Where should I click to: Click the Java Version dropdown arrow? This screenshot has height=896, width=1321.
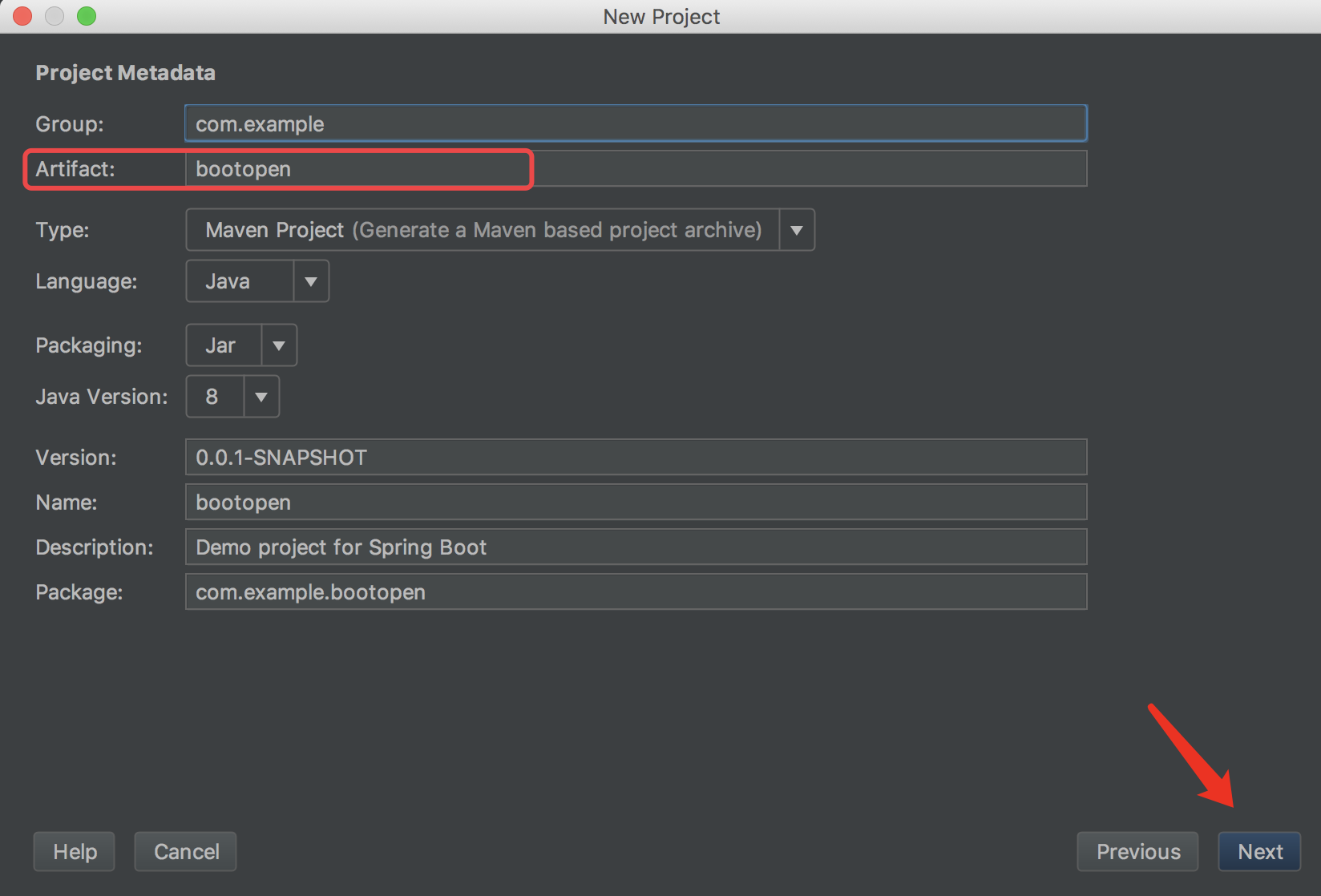(x=261, y=397)
